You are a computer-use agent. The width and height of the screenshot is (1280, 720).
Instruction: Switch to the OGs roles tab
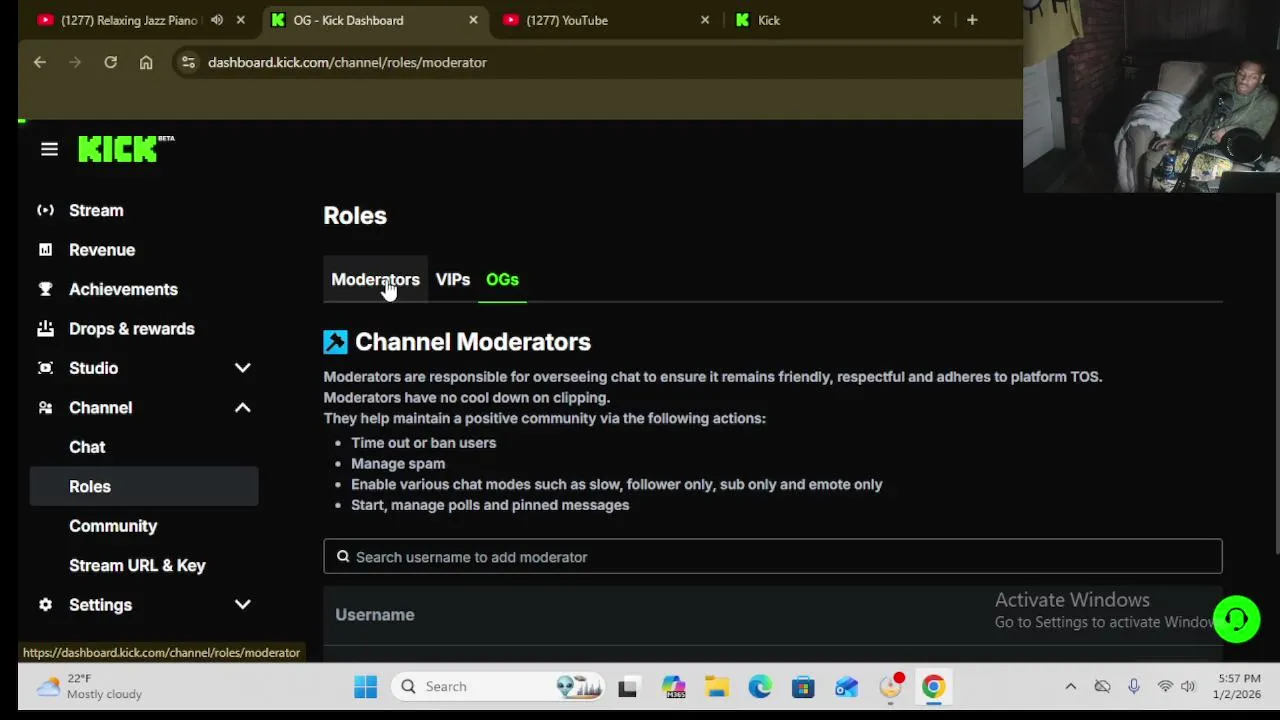pyautogui.click(x=502, y=280)
